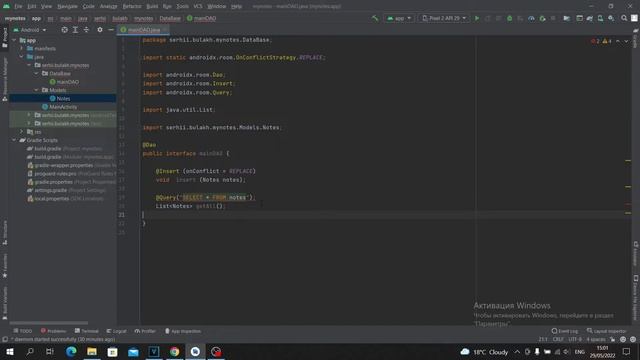
Task: Open Resource Manager side tool window
Action: click(5, 80)
